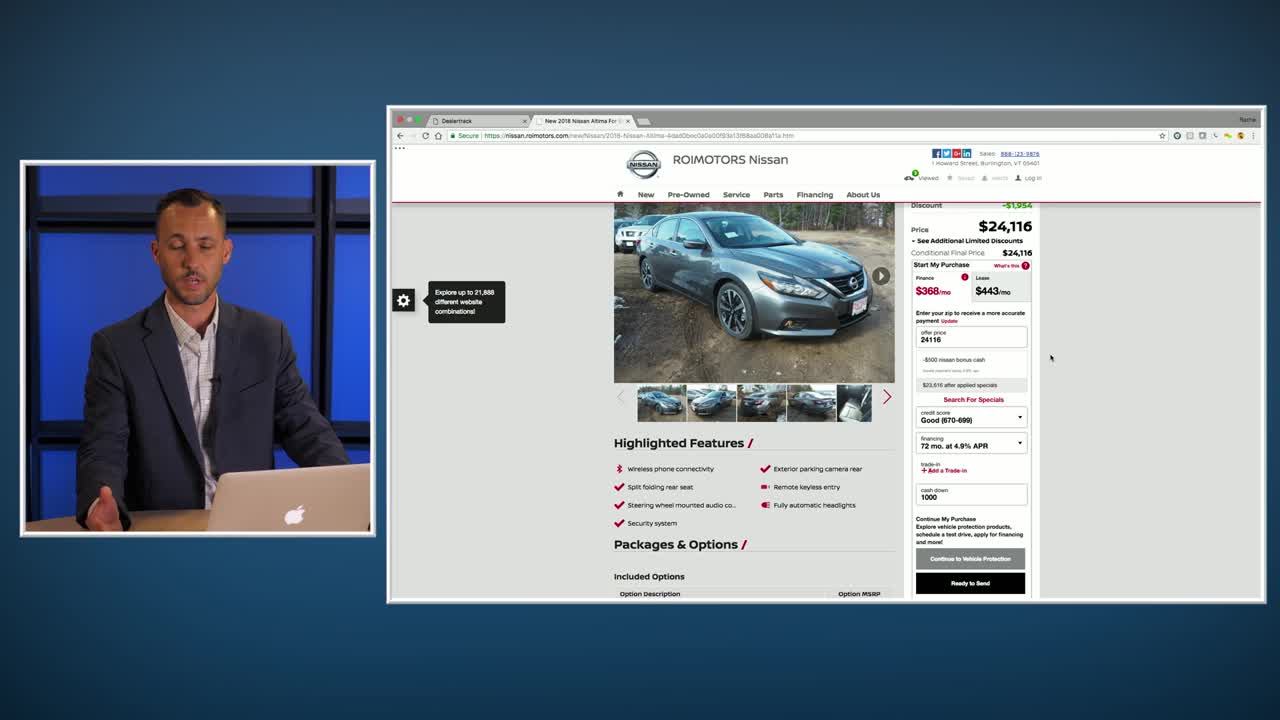
Task: Click the Ready to Send button
Action: tap(970, 583)
